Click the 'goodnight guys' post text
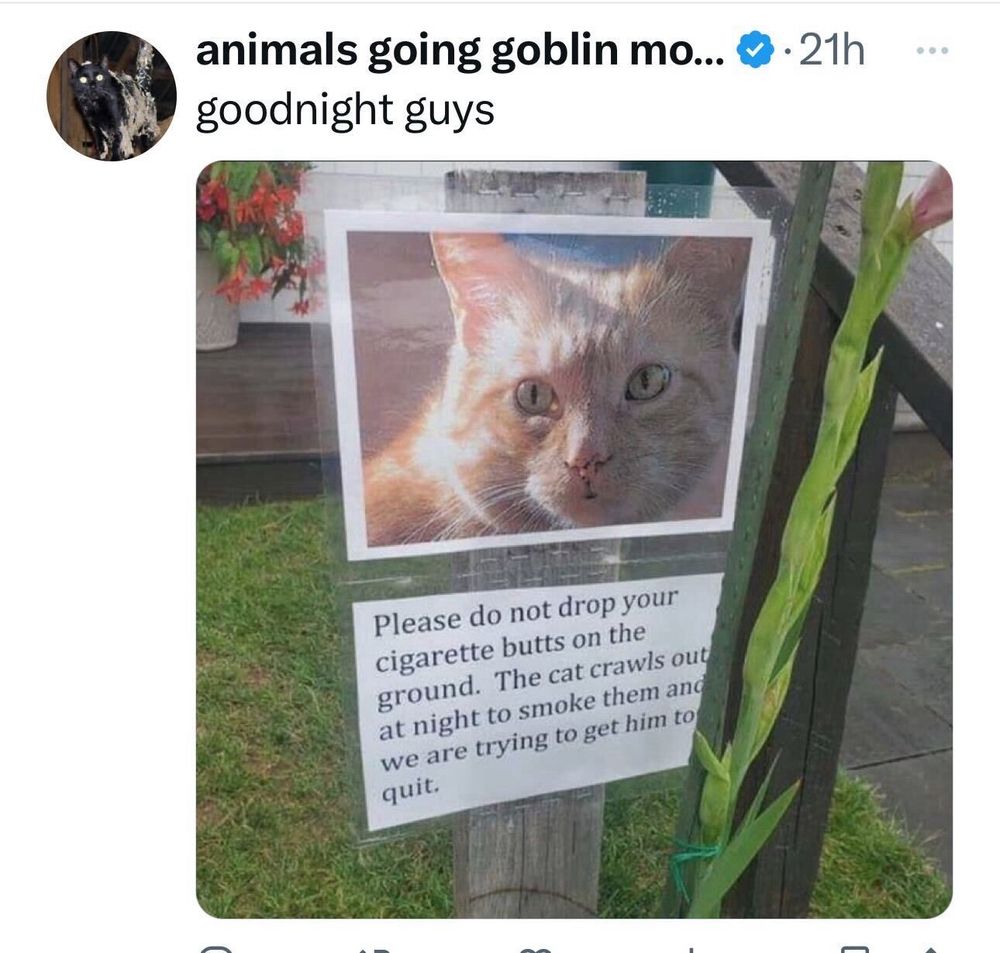 (x=345, y=112)
